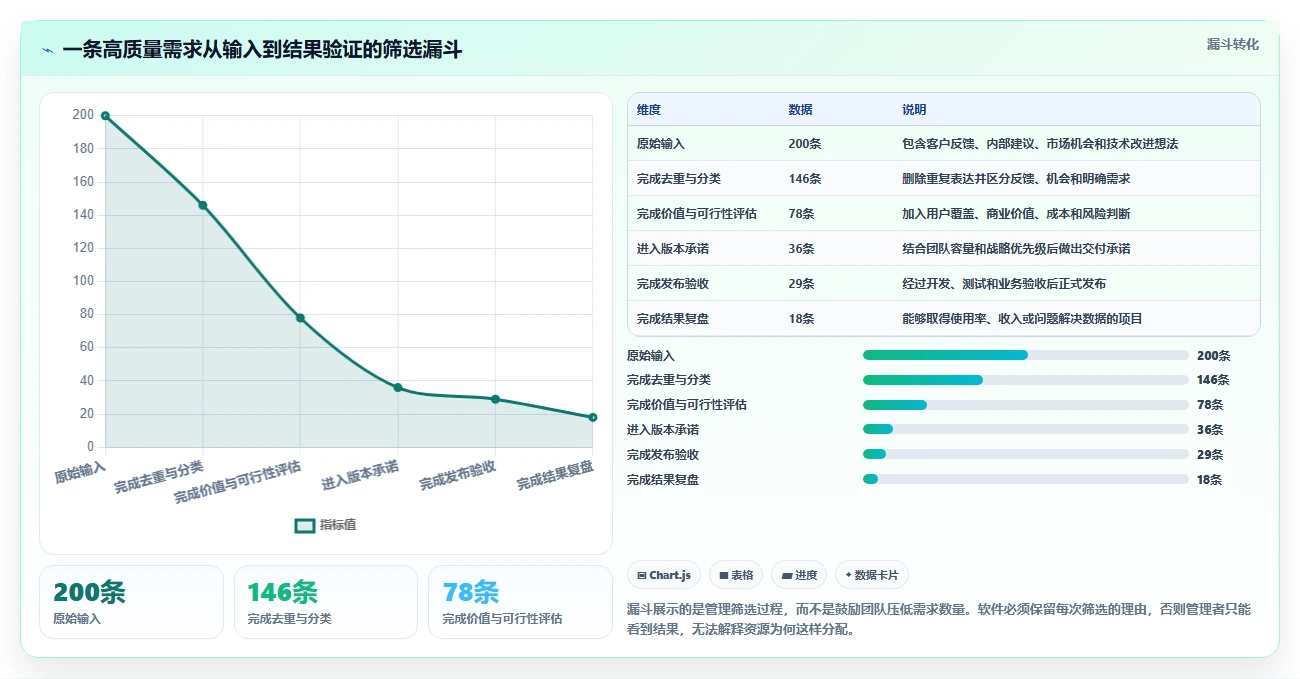Click the 完成结果复盘 progress bar
This screenshot has width=1300, height=679.
click(1026, 479)
